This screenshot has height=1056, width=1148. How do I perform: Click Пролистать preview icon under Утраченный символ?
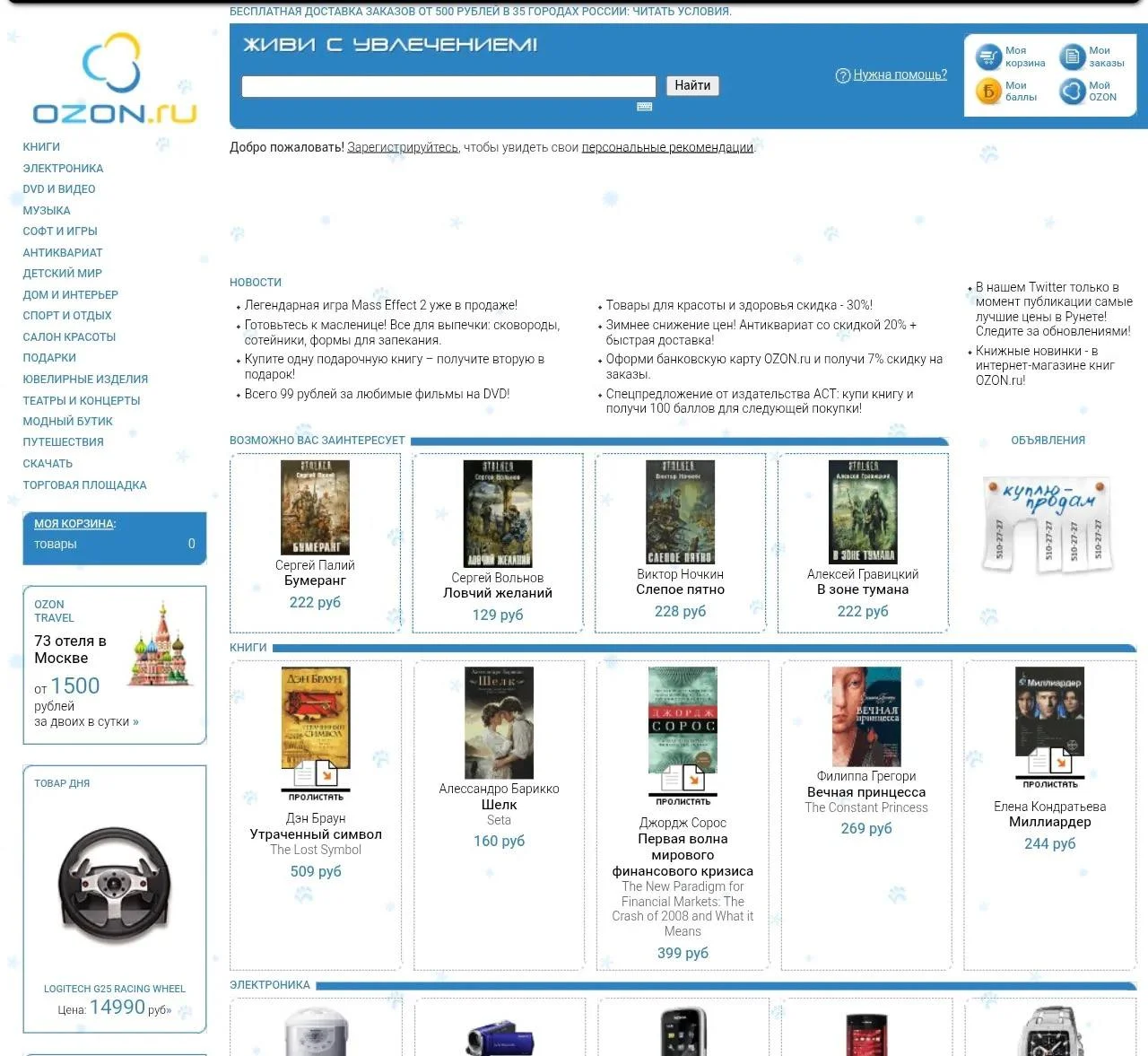tap(316, 778)
